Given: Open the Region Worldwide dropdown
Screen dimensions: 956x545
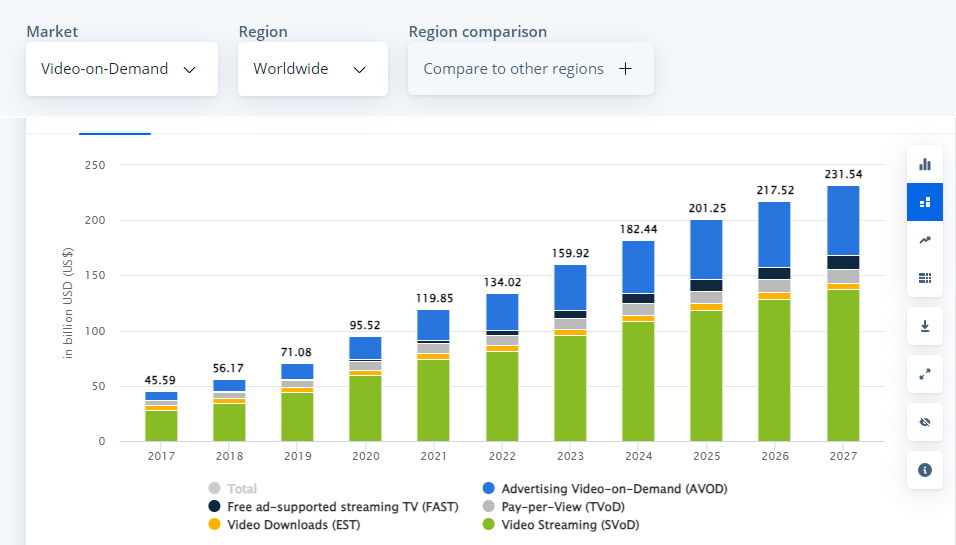Looking at the screenshot, I should [313, 69].
